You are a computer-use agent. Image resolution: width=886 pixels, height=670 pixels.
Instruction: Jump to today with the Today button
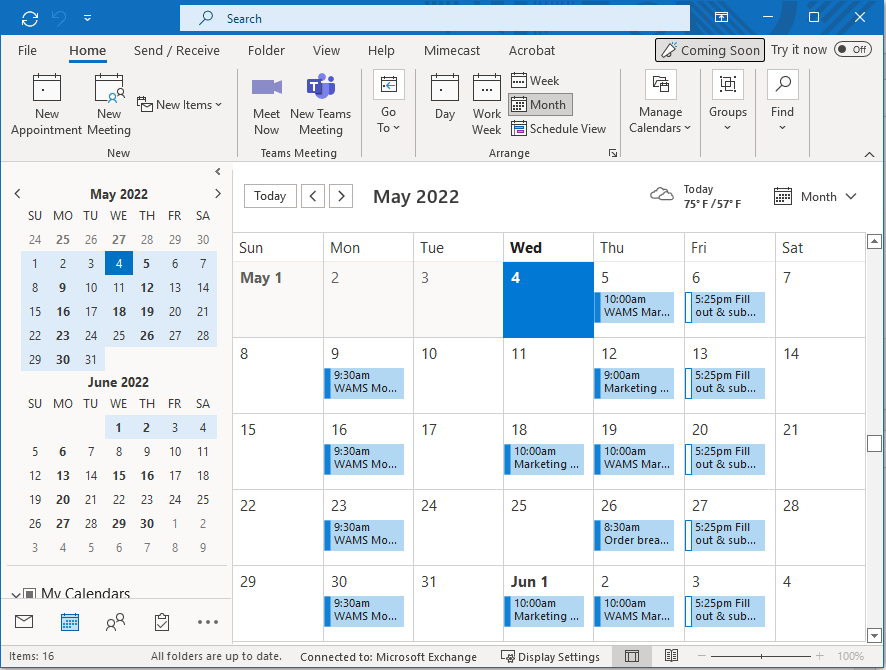(269, 196)
